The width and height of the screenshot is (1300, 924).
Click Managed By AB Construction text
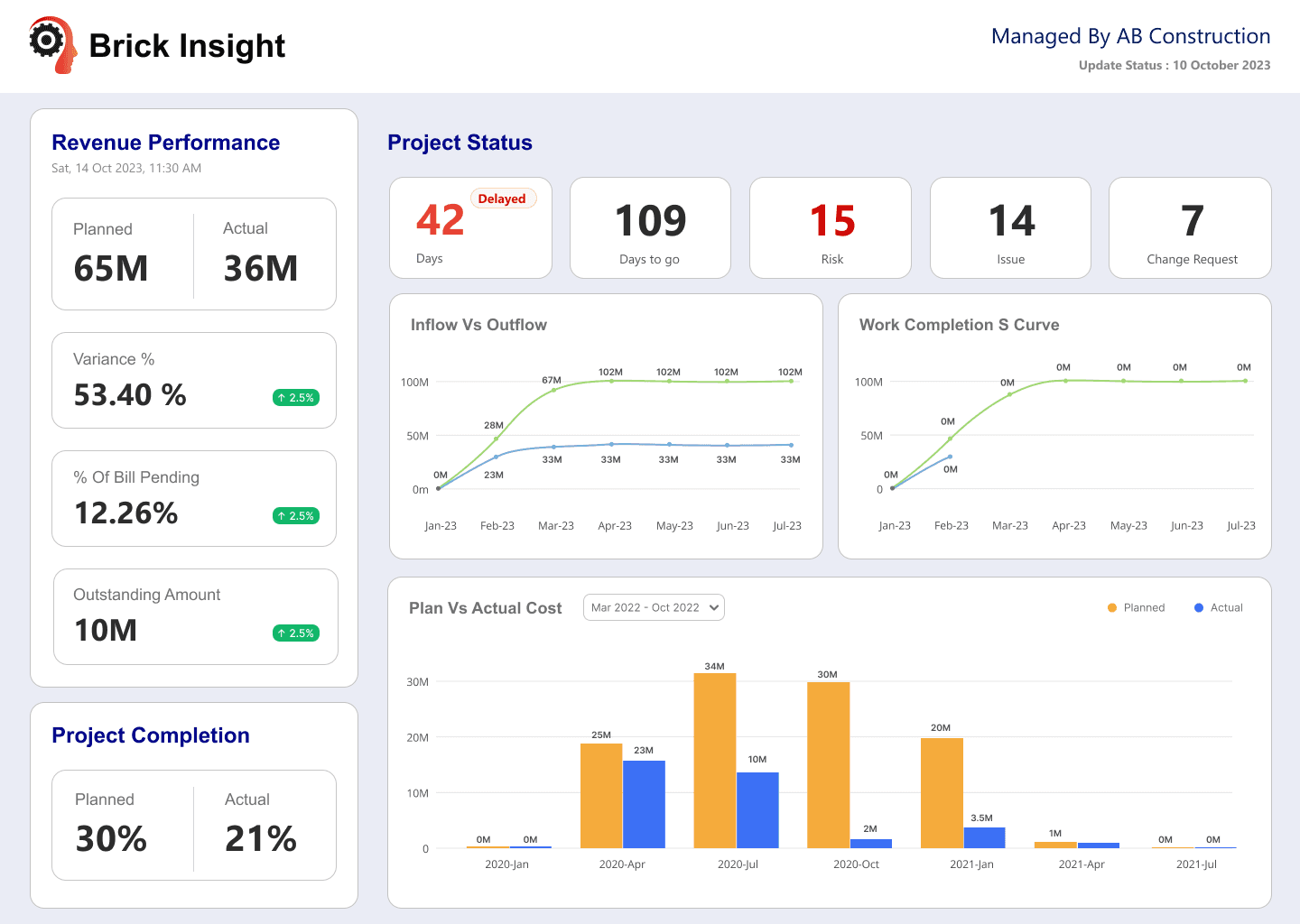point(1130,36)
